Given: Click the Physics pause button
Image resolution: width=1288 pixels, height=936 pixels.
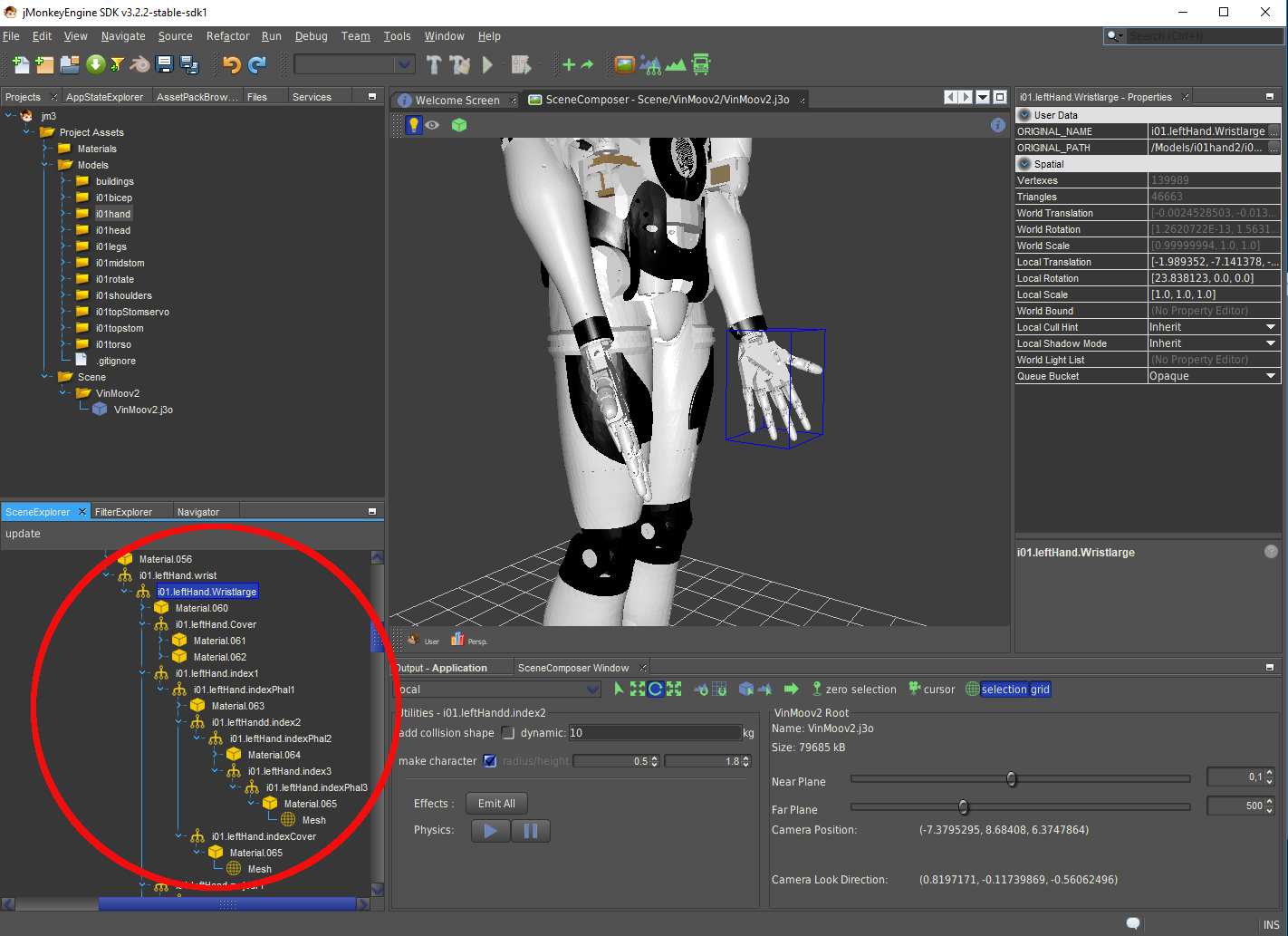Looking at the screenshot, I should click(x=531, y=831).
